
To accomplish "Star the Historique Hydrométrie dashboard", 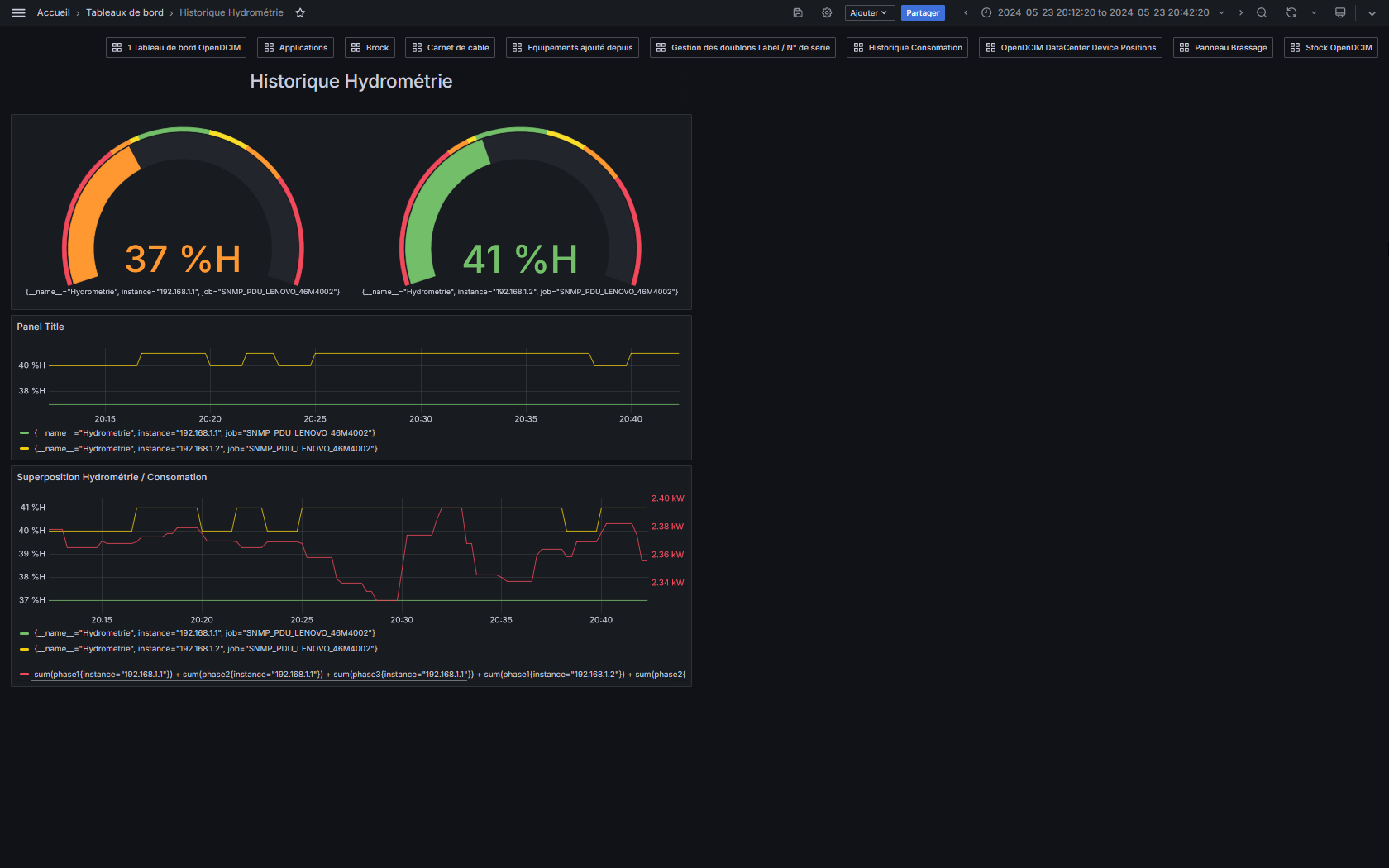I will coord(300,12).
